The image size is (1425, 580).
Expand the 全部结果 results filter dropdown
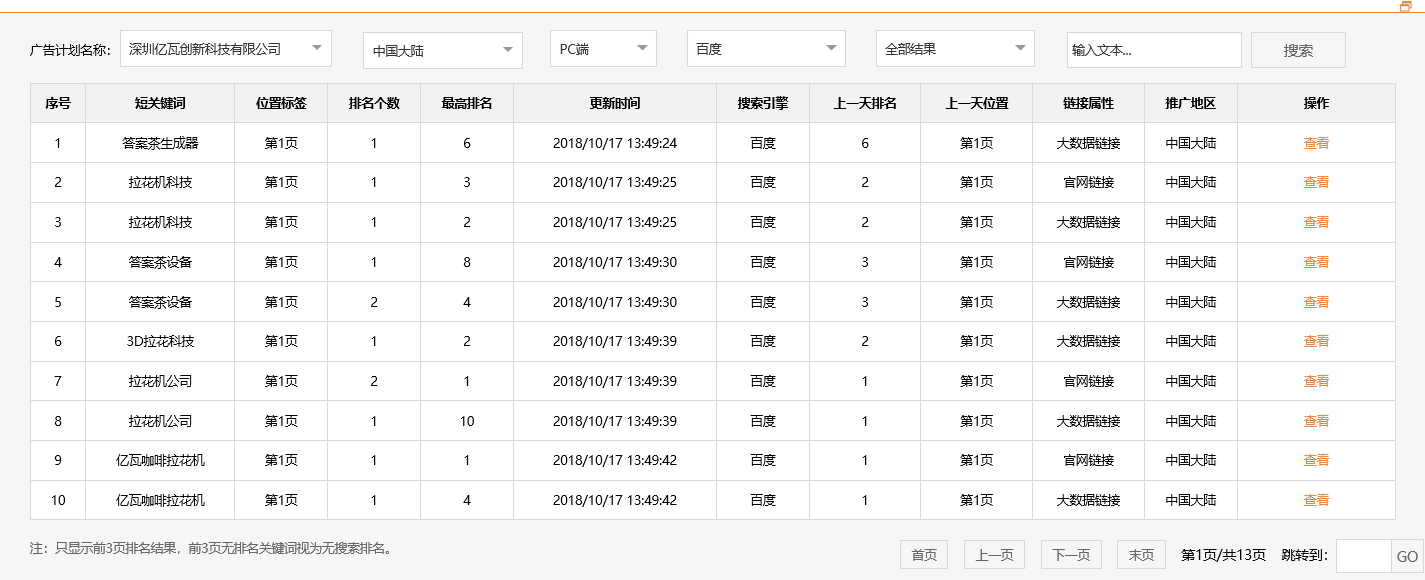[x=954, y=48]
